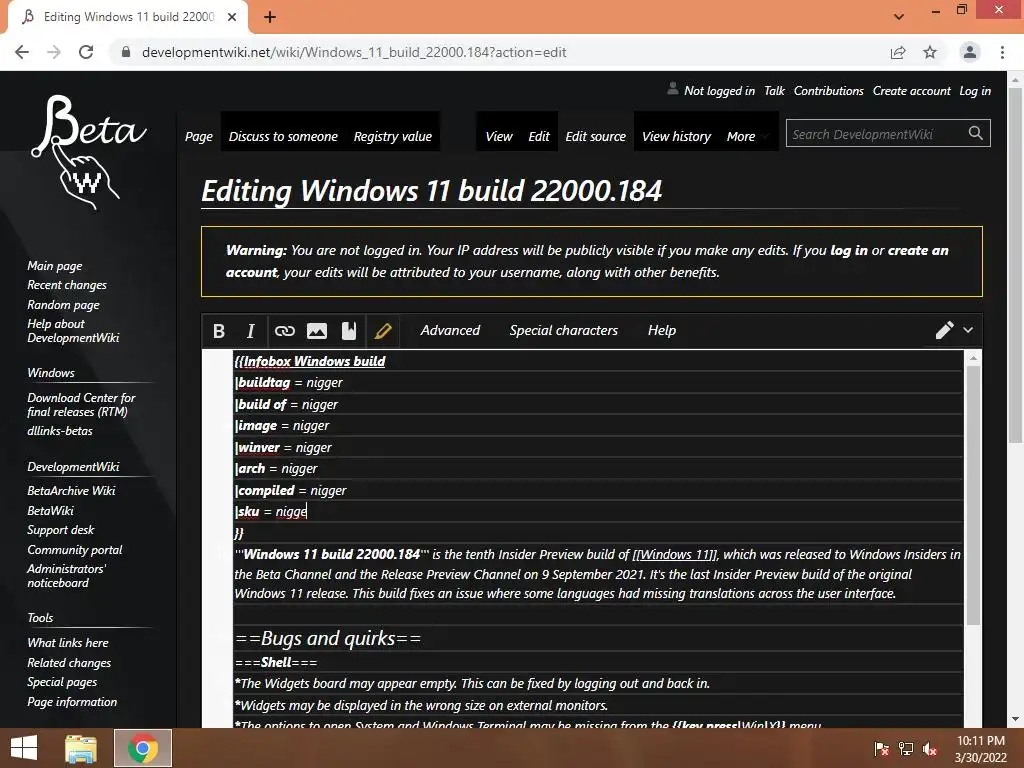Switch to the Page tab
The height and width of the screenshot is (768, 1024).
click(199, 136)
